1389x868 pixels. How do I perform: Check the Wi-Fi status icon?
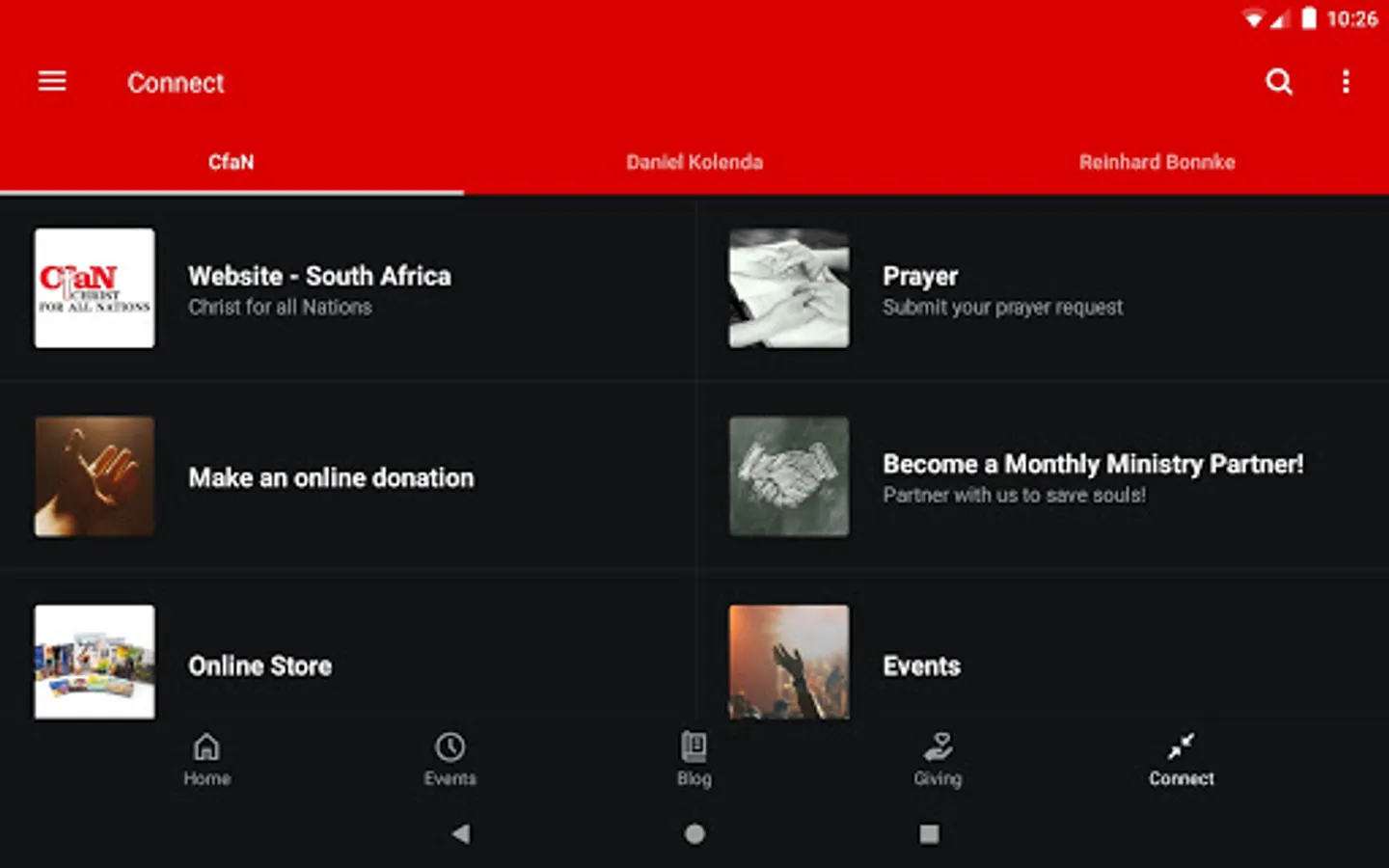1253,18
